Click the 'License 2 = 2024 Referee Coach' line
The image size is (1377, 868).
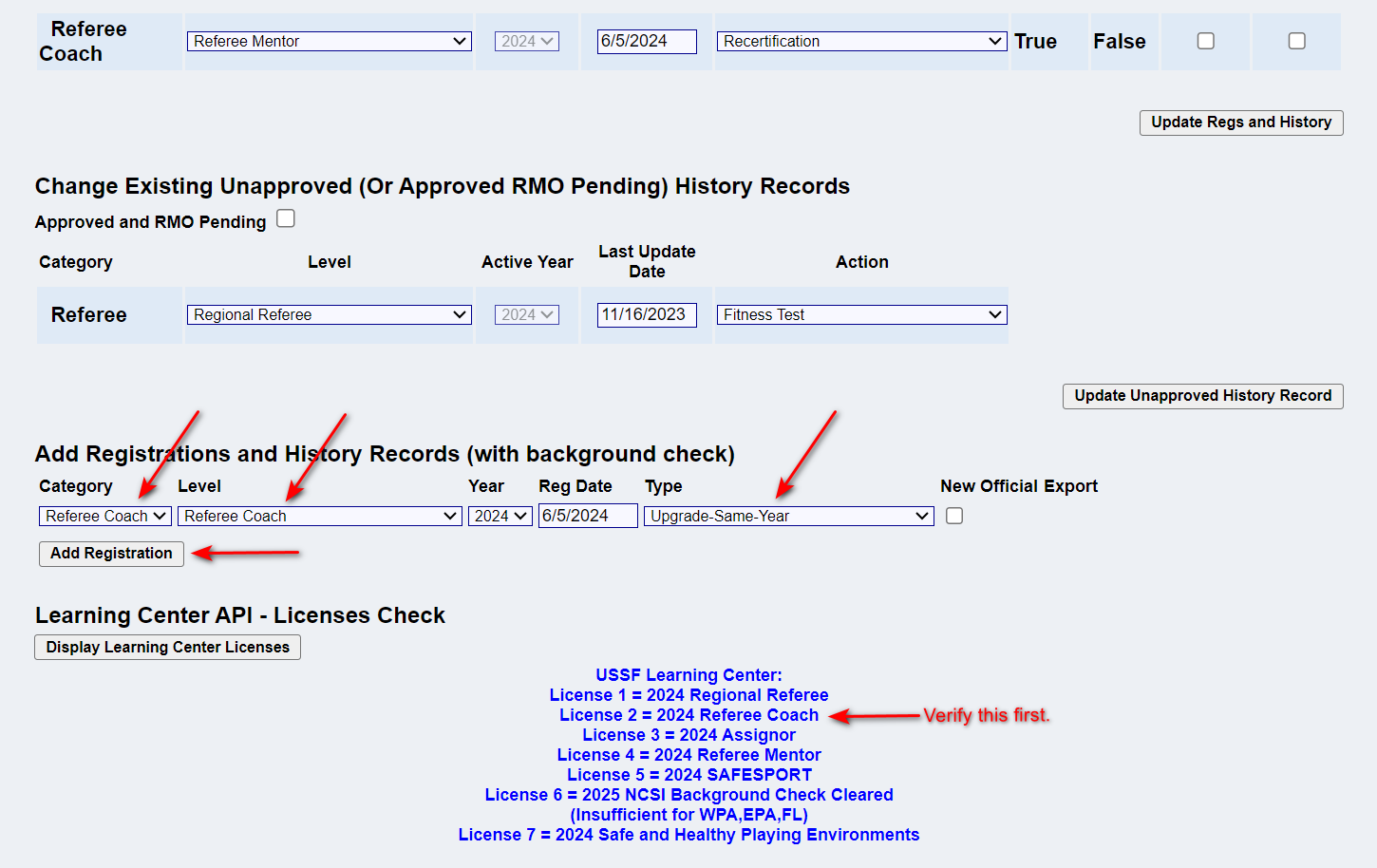pos(689,715)
